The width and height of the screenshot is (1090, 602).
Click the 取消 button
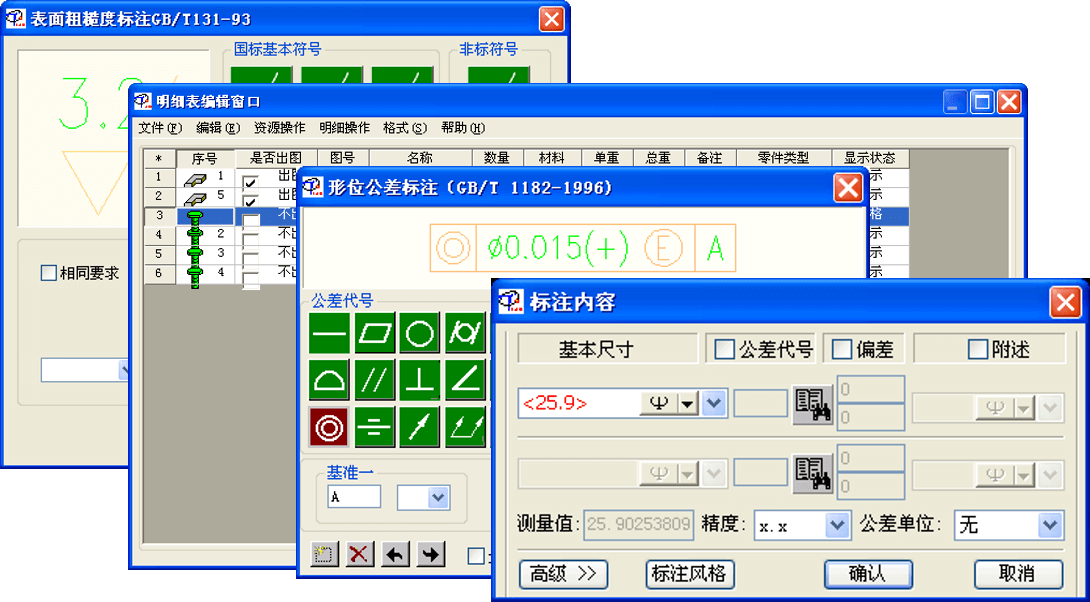pos(1018,574)
